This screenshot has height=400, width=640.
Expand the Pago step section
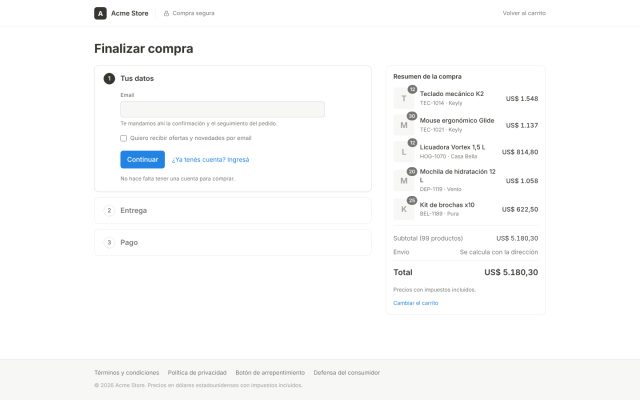(233, 242)
